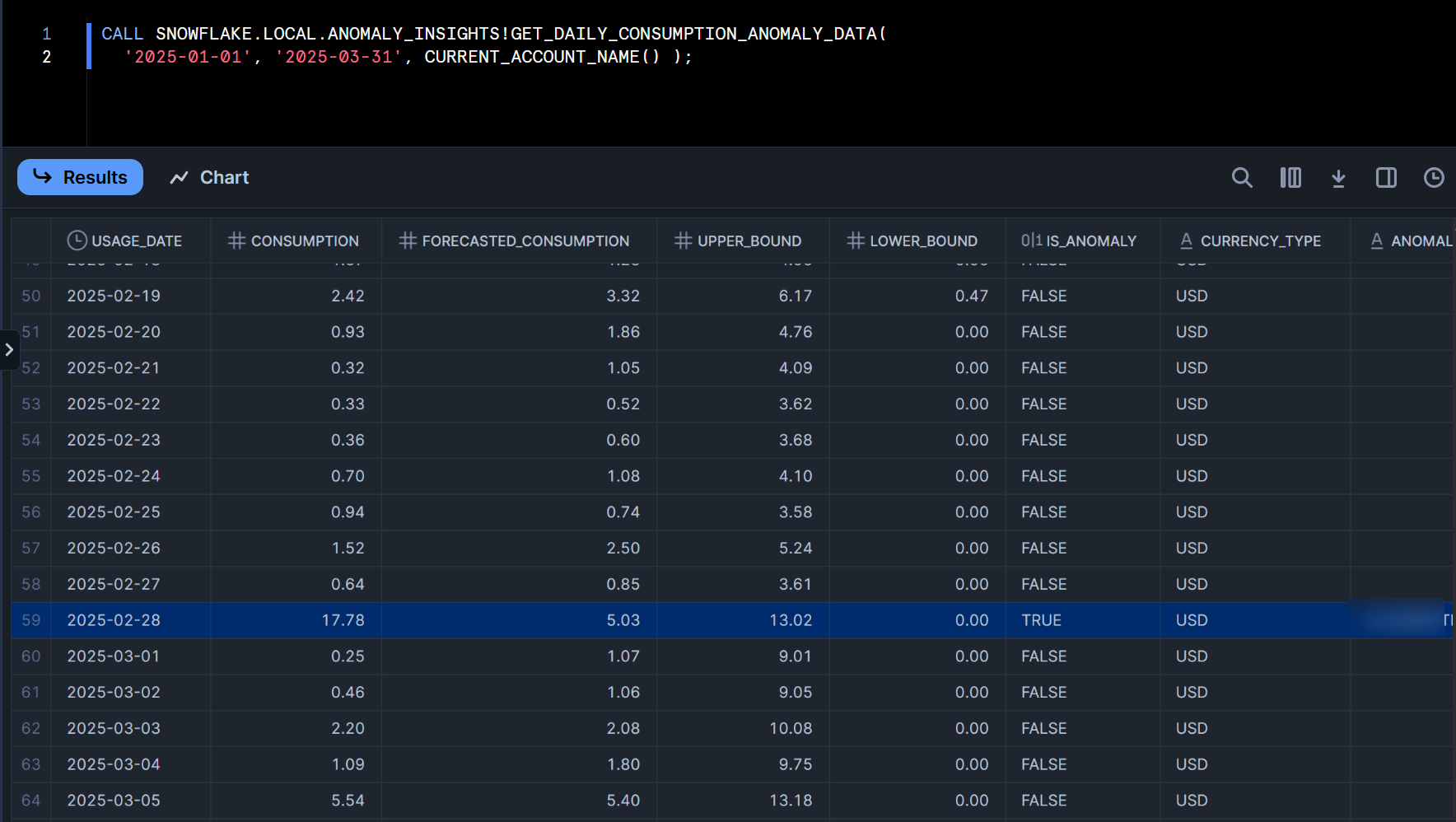This screenshot has height=822, width=1456.
Task: Download the results with the download icon
Action: click(1338, 177)
